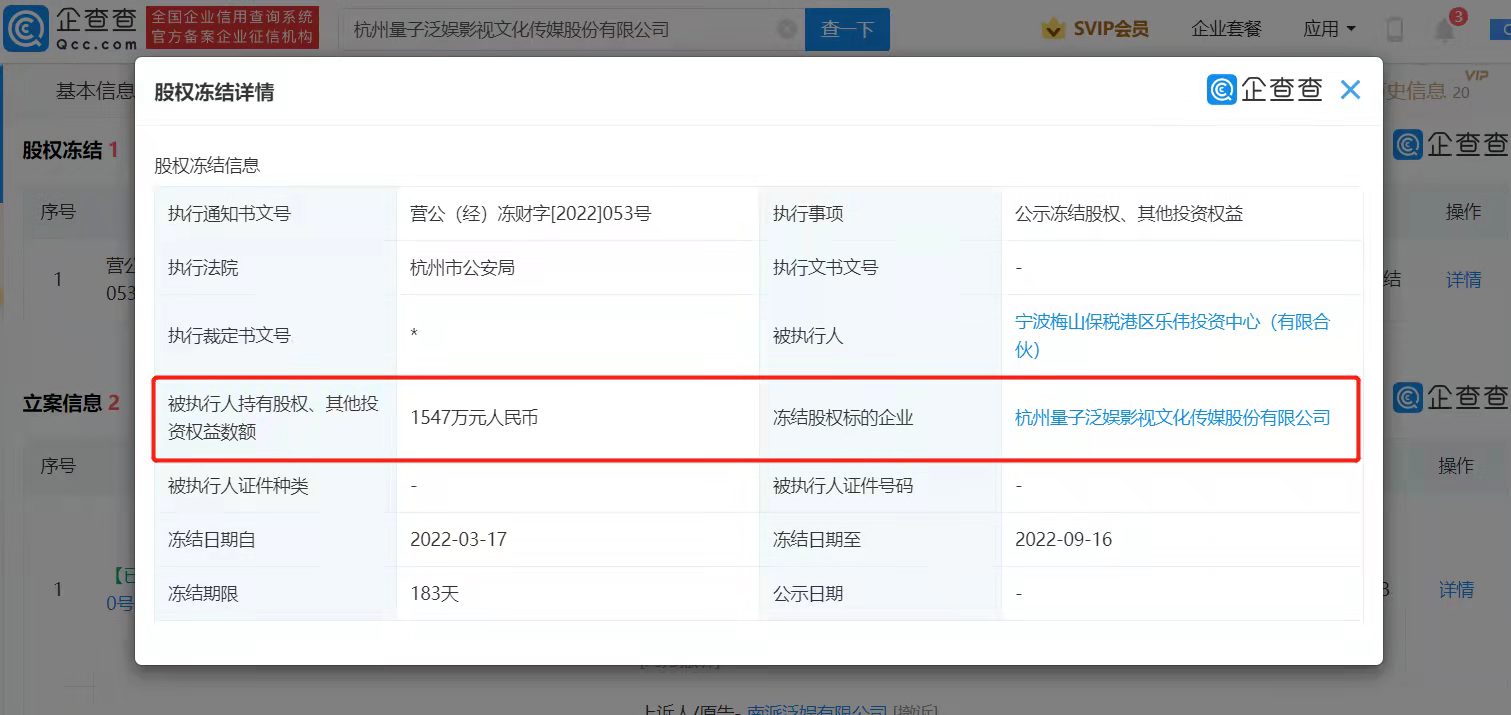The image size is (1511, 715).
Task: Select the 183天 freeze period value
Action: 434,594
